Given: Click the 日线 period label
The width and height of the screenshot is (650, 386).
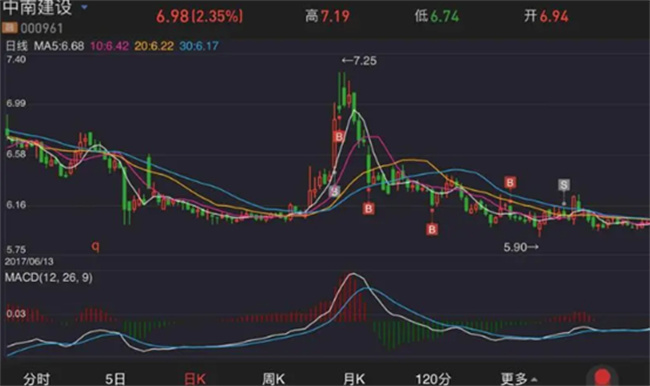Looking at the screenshot, I should (17, 46).
